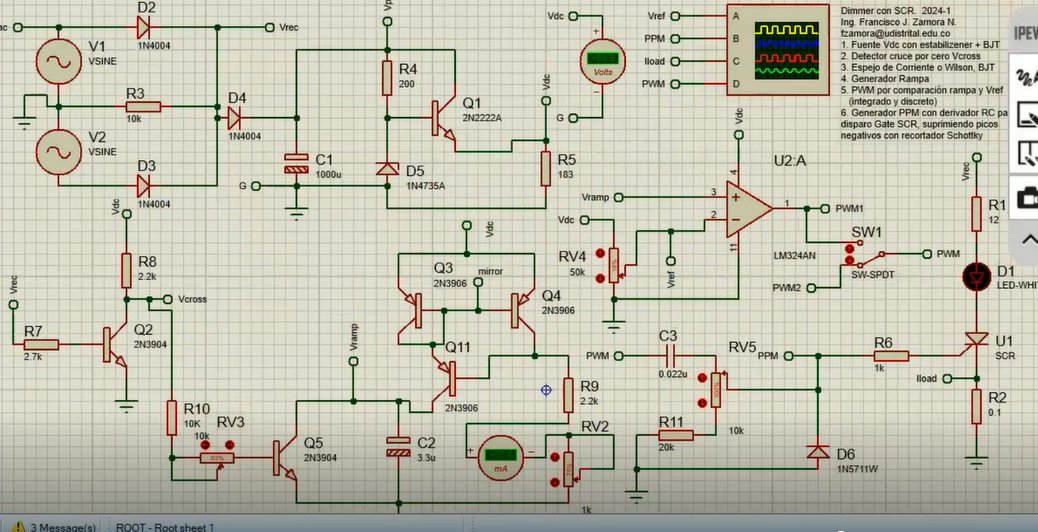Click the RV2 1k potentiometer body
The width and height of the screenshot is (1038, 532).
tap(568, 469)
